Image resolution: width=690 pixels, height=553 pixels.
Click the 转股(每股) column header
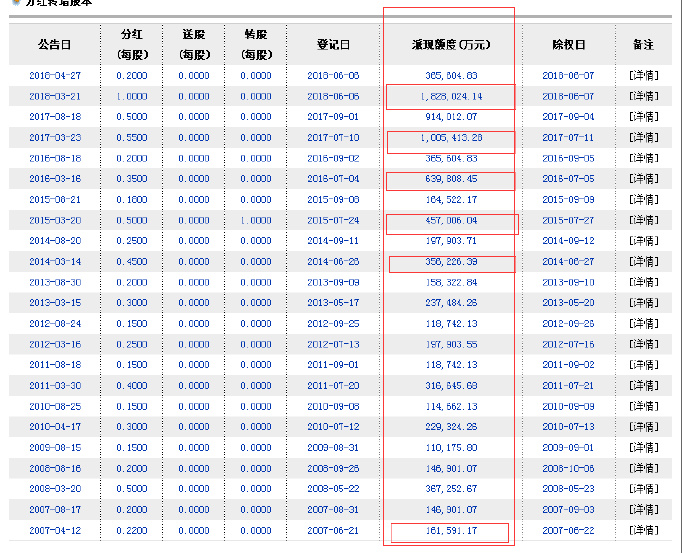[256, 44]
